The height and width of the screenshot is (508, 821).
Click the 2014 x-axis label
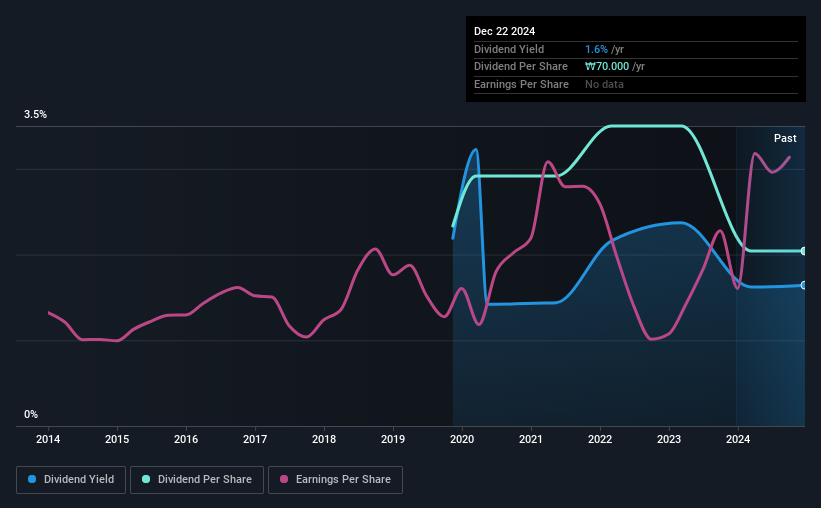click(x=48, y=439)
